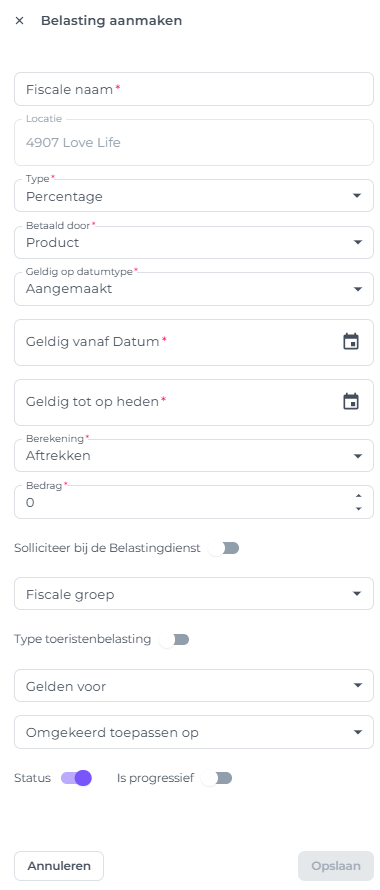Open calendar for Geldig vanaf Datum
This screenshot has width=380, height=890.
pyautogui.click(x=351, y=342)
